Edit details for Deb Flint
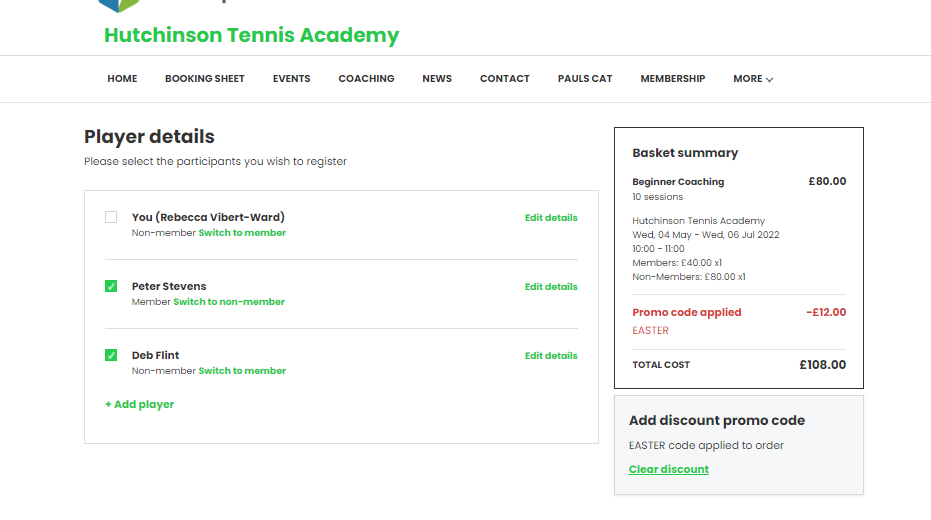This screenshot has height=520, width=931. 551,355
